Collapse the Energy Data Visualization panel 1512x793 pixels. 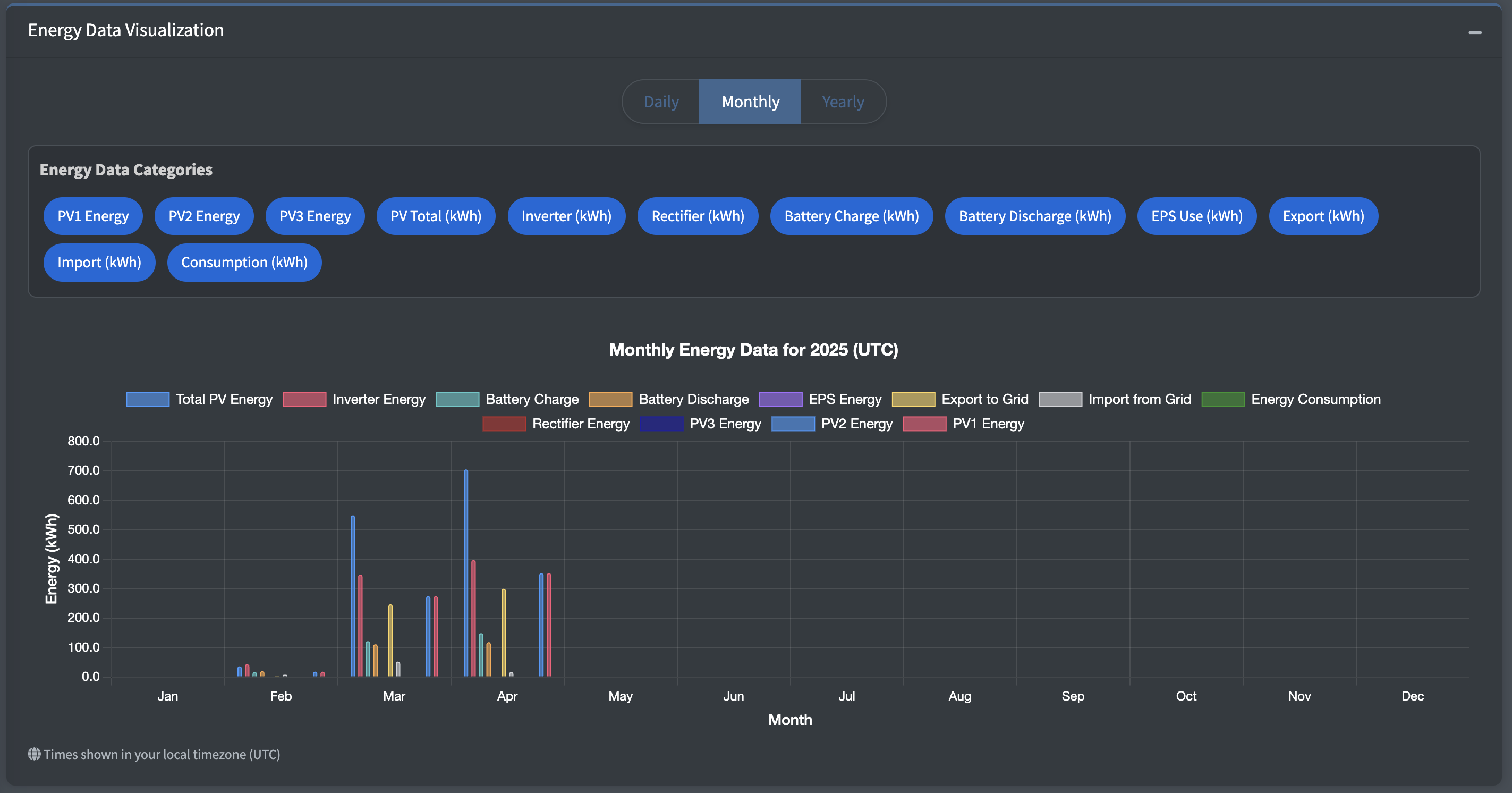coord(1474,32)
